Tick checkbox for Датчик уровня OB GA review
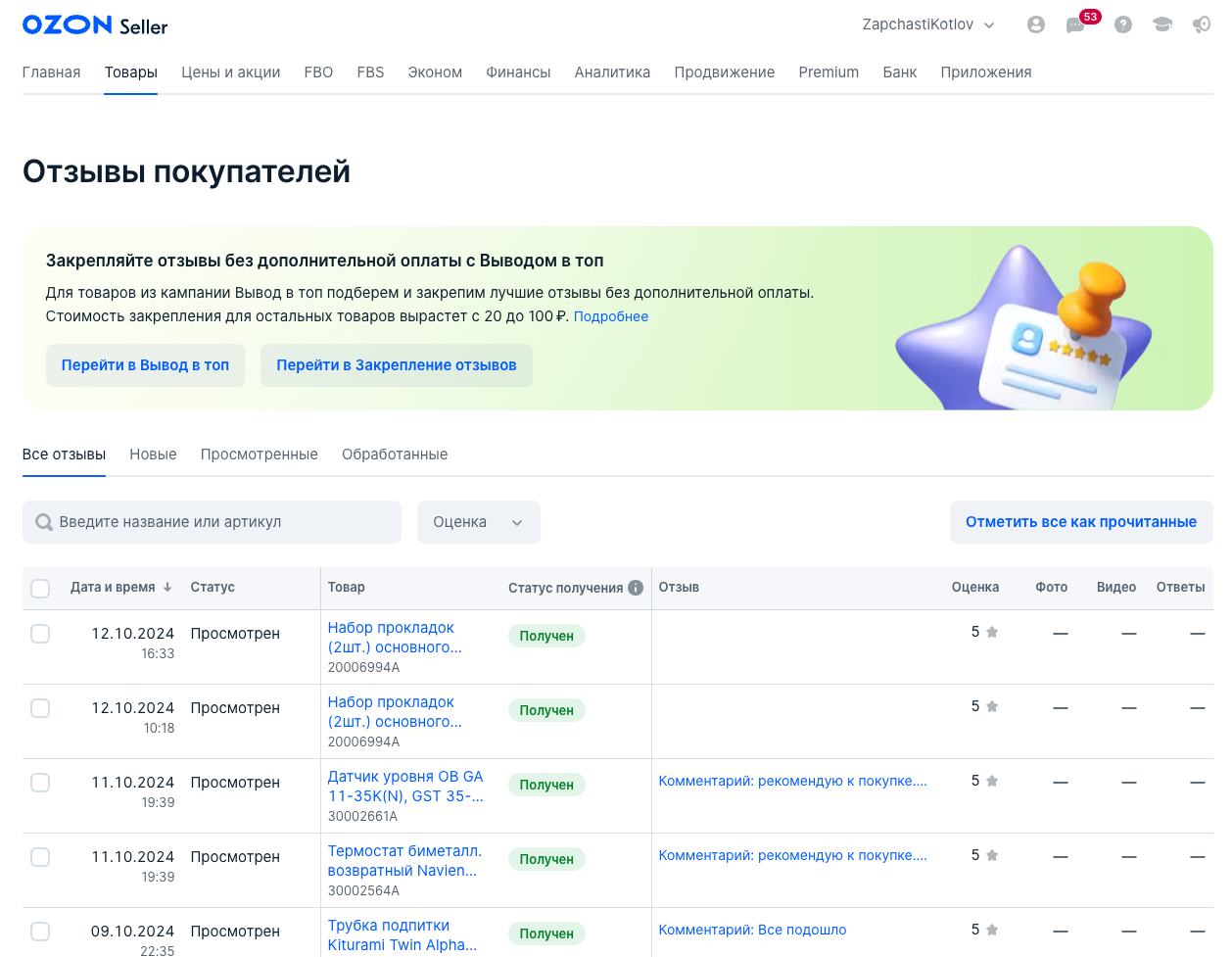The image size is (1232, 957). pyautogui.click(x=40, y=783)
